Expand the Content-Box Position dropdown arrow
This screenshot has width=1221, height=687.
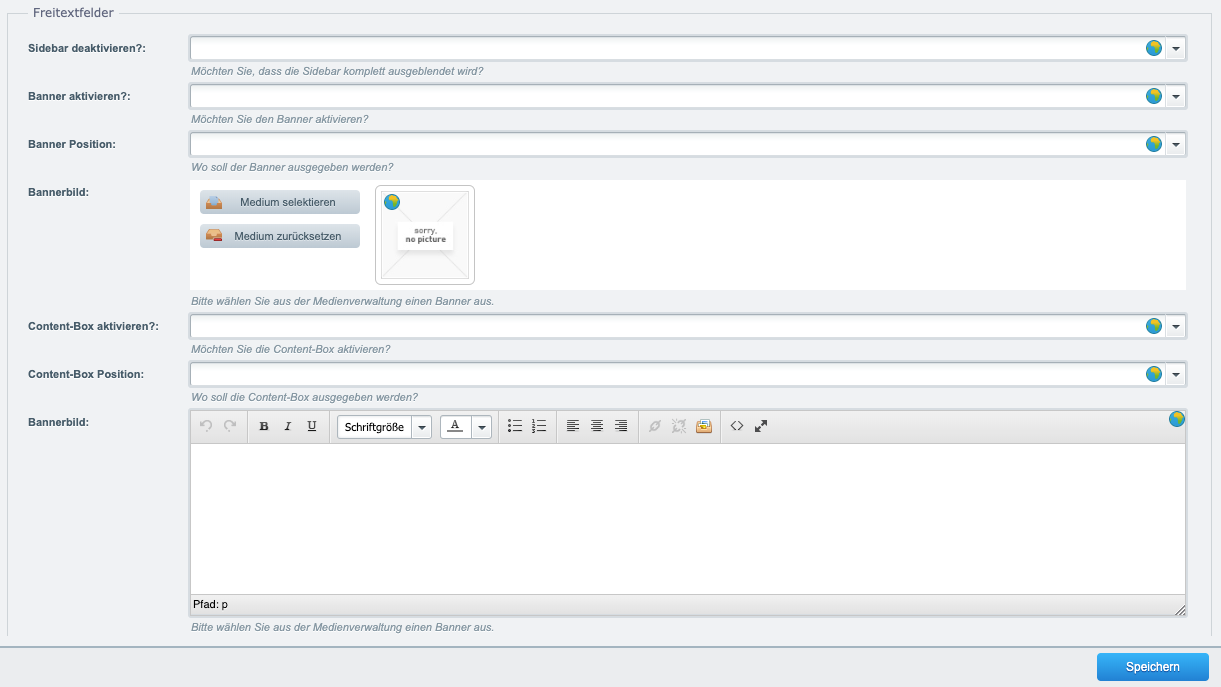click(x=1176, y=374)
